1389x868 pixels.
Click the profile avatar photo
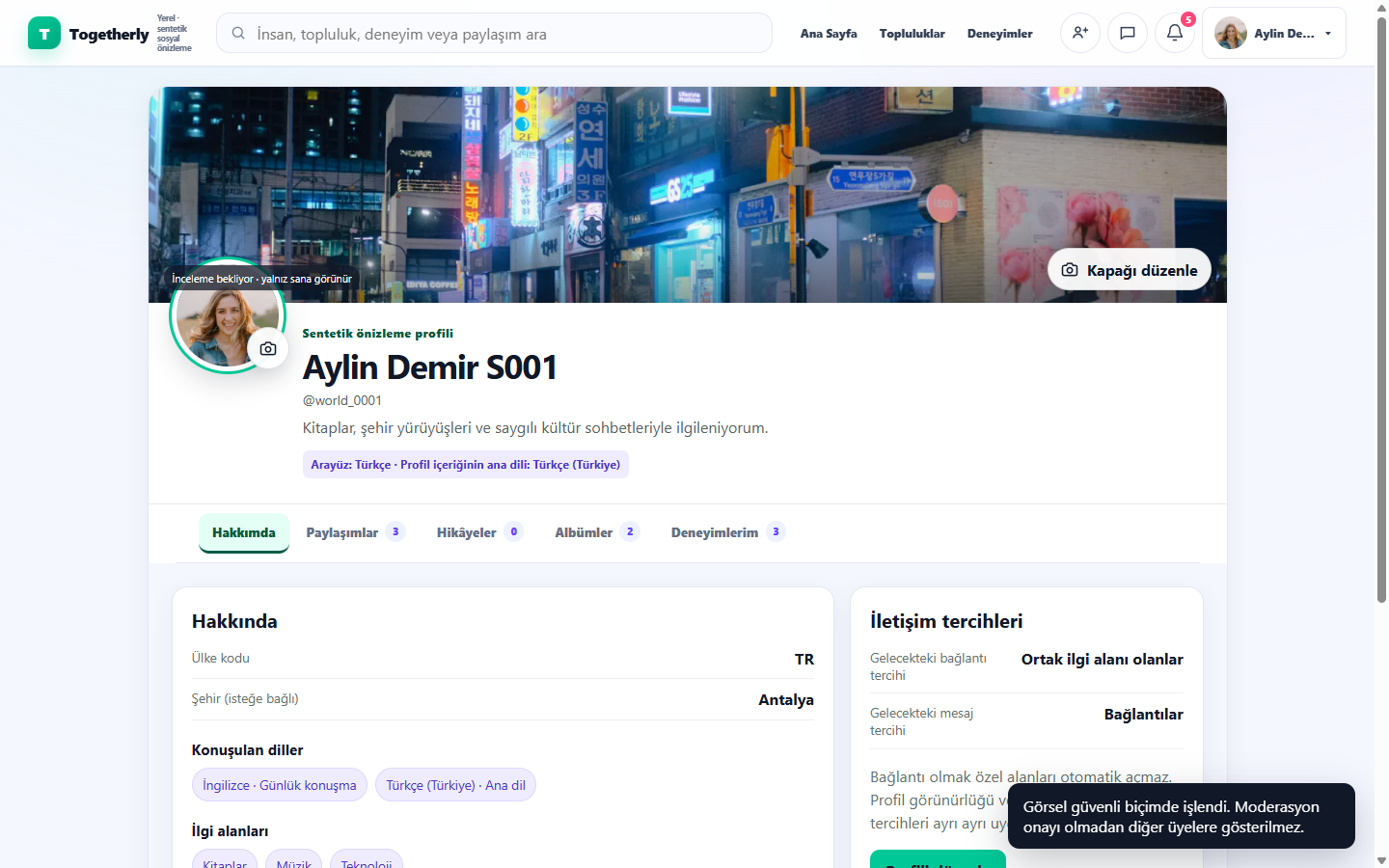pyautogui.click(x=228, y=315)
